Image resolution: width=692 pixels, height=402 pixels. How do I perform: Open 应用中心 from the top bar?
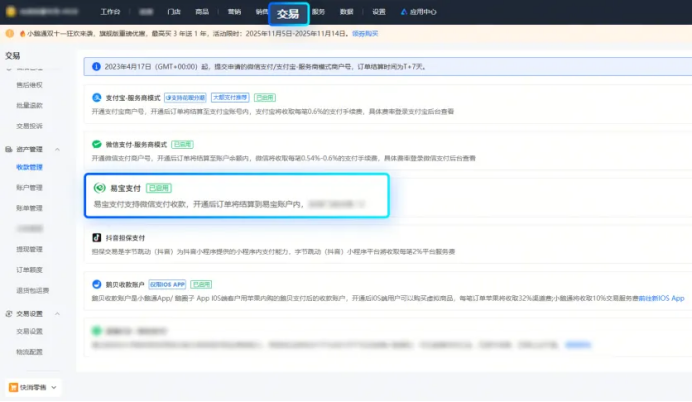(423, 12)
